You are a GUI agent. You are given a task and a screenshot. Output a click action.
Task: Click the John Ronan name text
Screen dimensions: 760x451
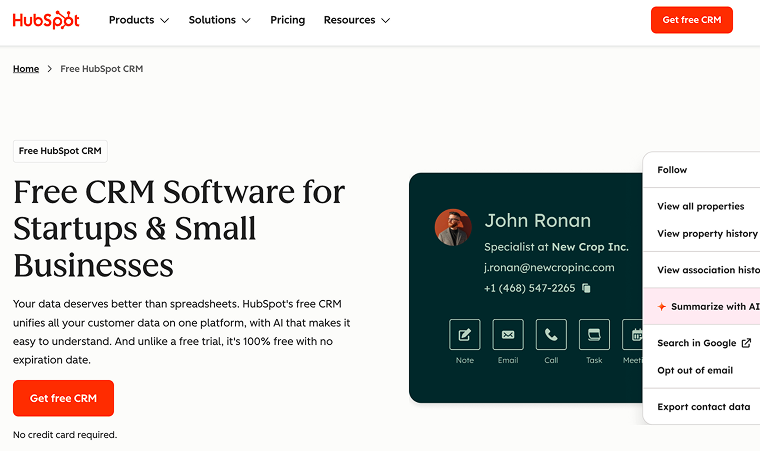point(538,221)
